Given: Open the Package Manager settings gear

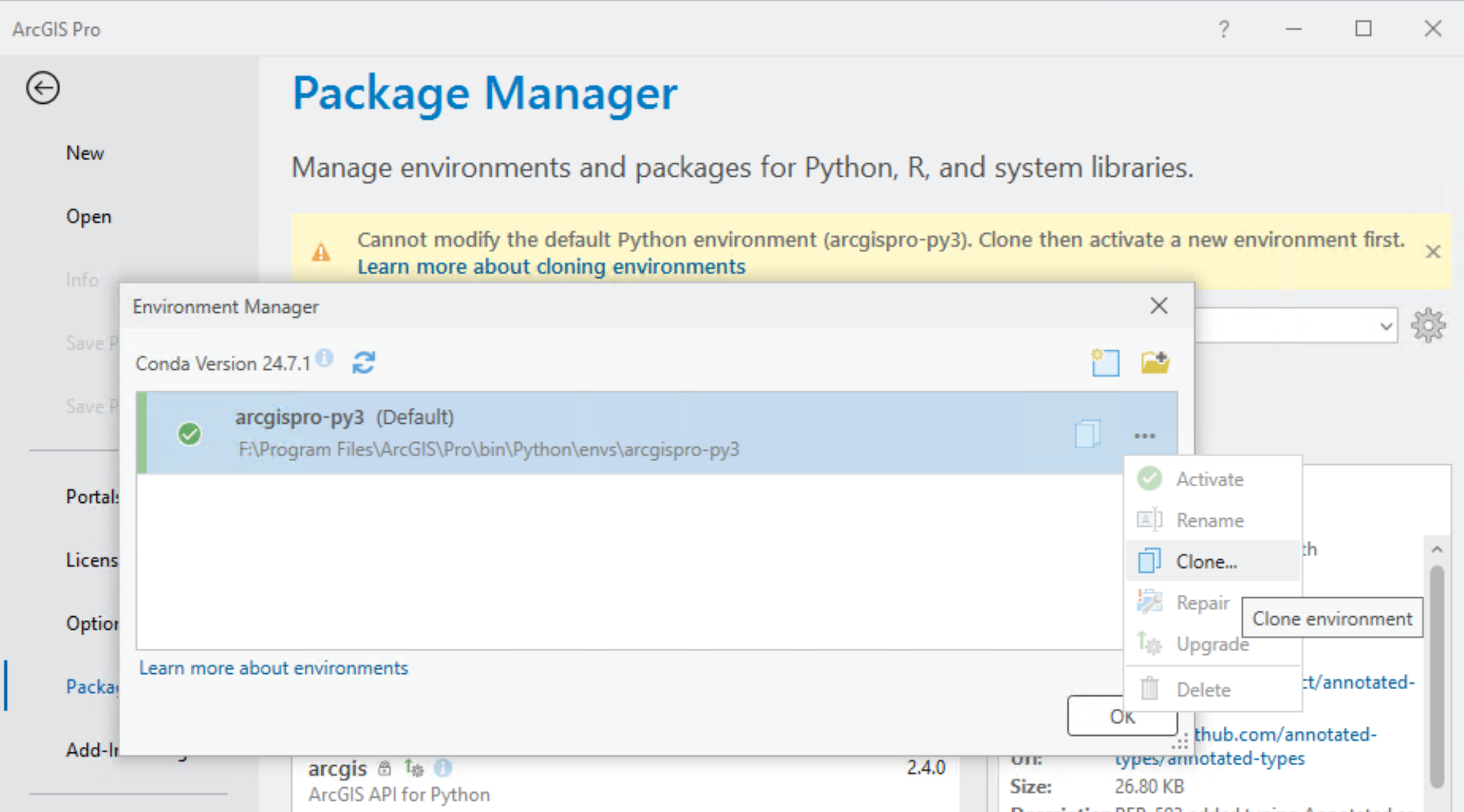Looking at the screenshot, I should click(1428, 325).
